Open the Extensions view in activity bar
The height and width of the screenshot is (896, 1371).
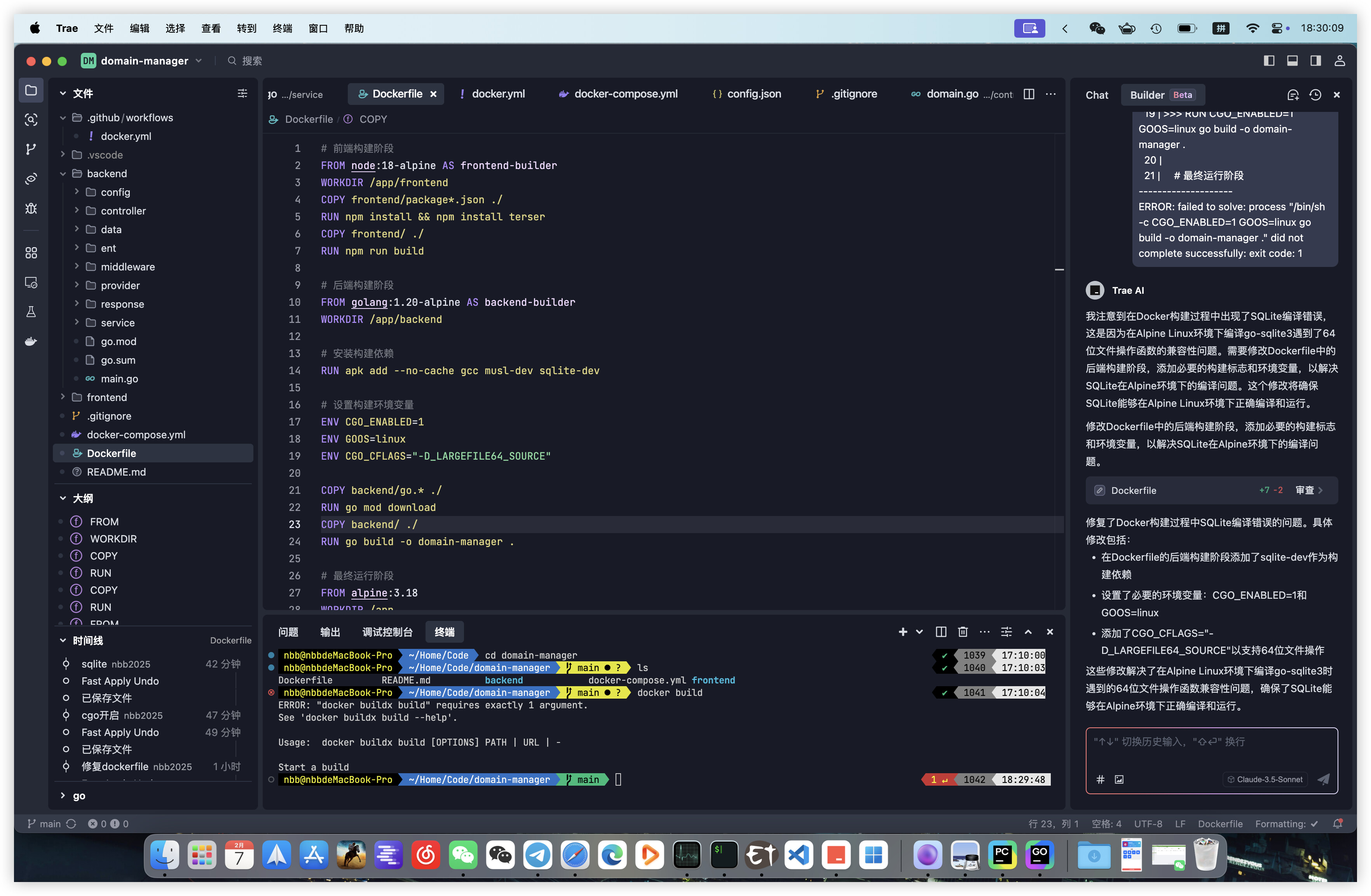click(x=31, y=253)
